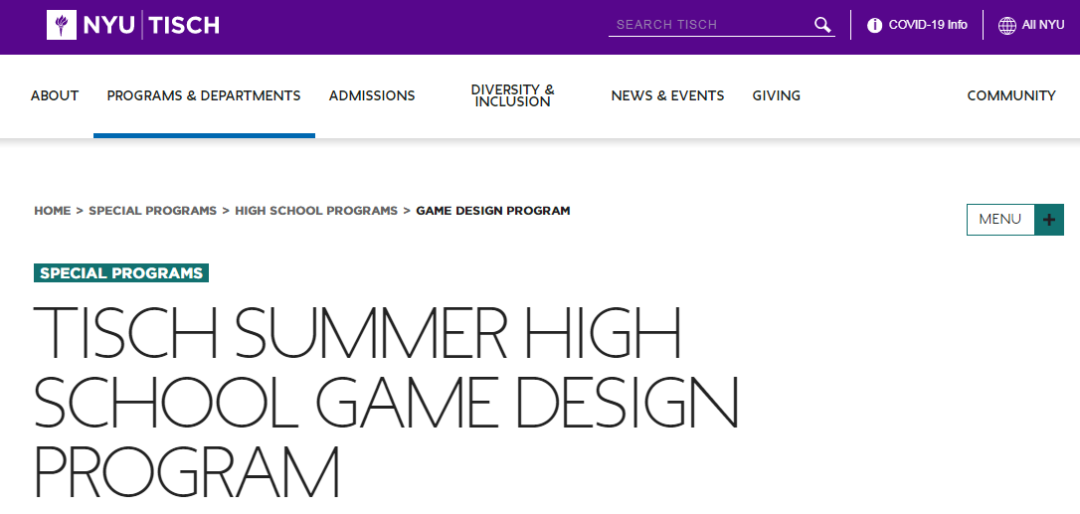Select Programs & Departments in the navigation
Viewport: 1080px width, 514px height.
204,96
